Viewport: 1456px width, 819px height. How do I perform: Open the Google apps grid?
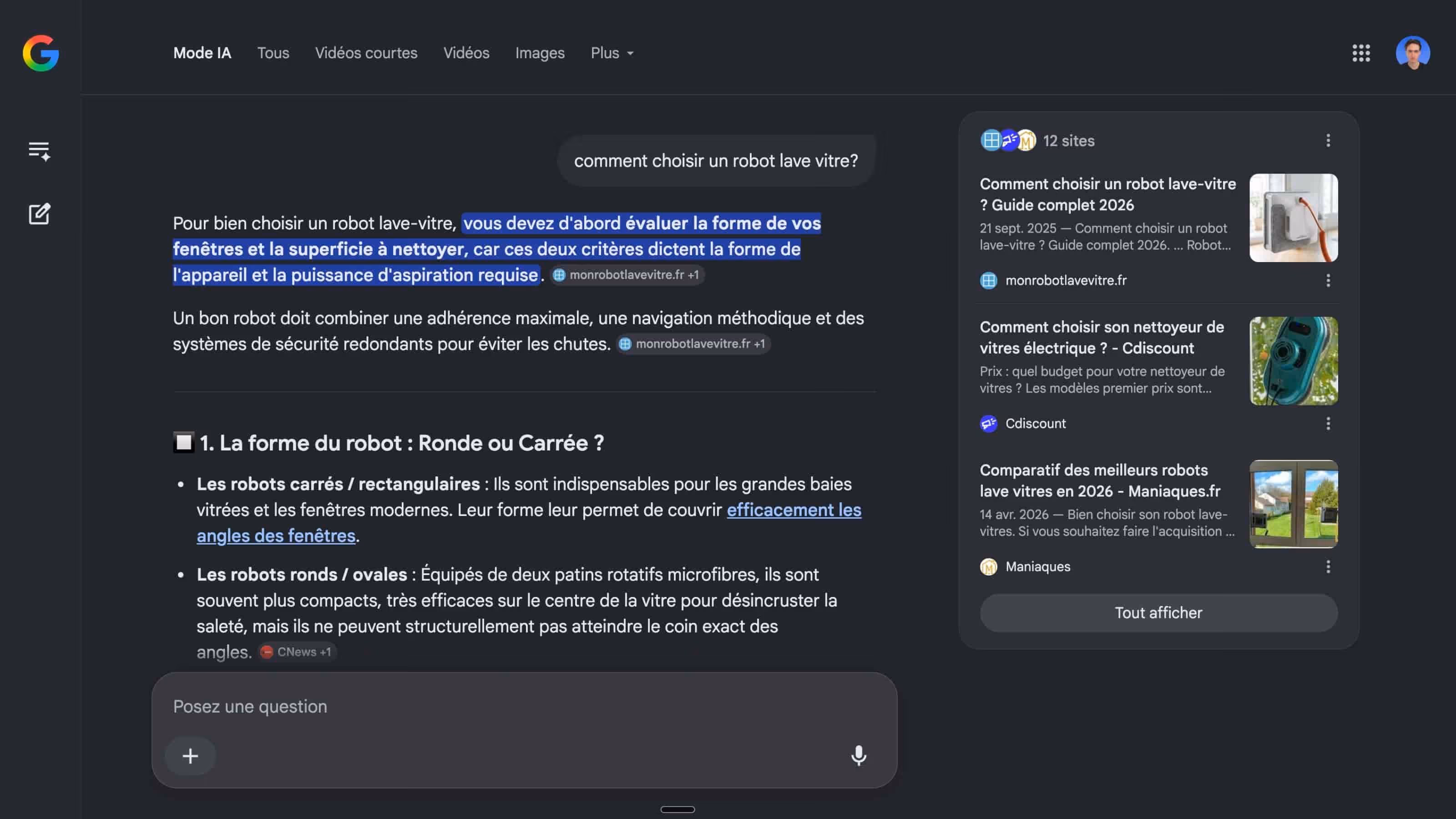tap(1361, 53)
